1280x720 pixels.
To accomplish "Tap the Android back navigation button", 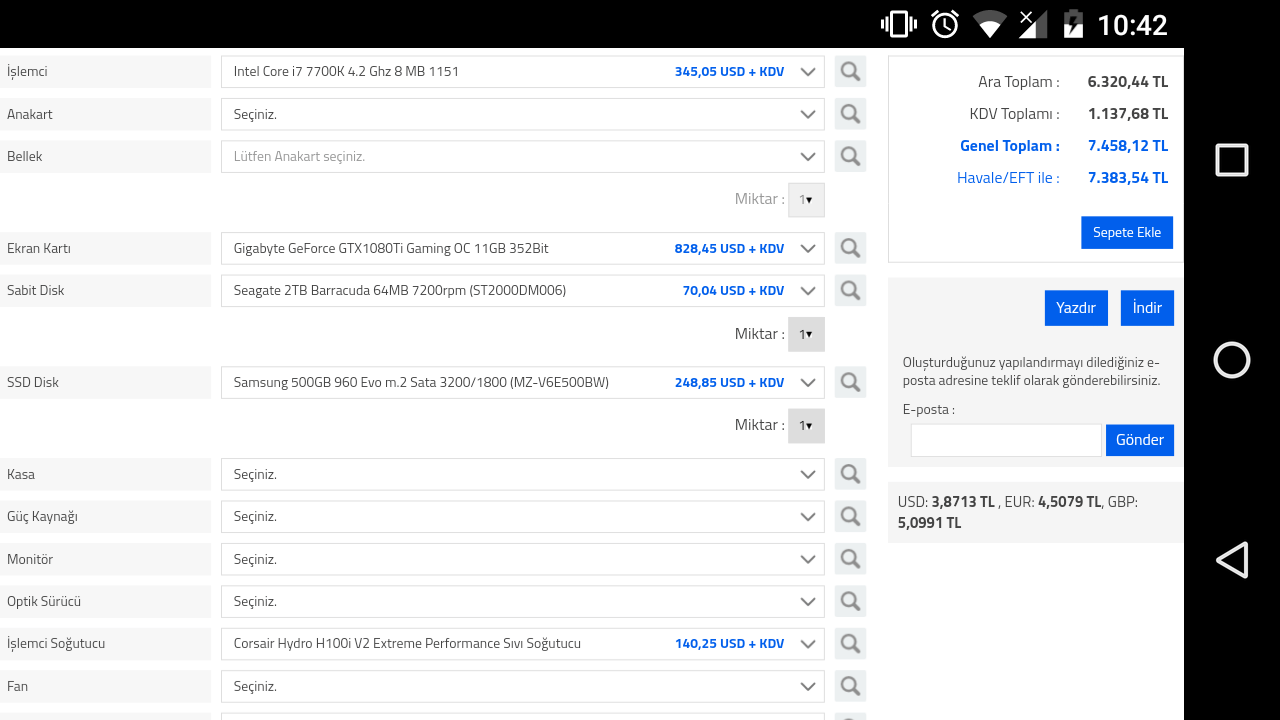I will (x=1231, y=560).
